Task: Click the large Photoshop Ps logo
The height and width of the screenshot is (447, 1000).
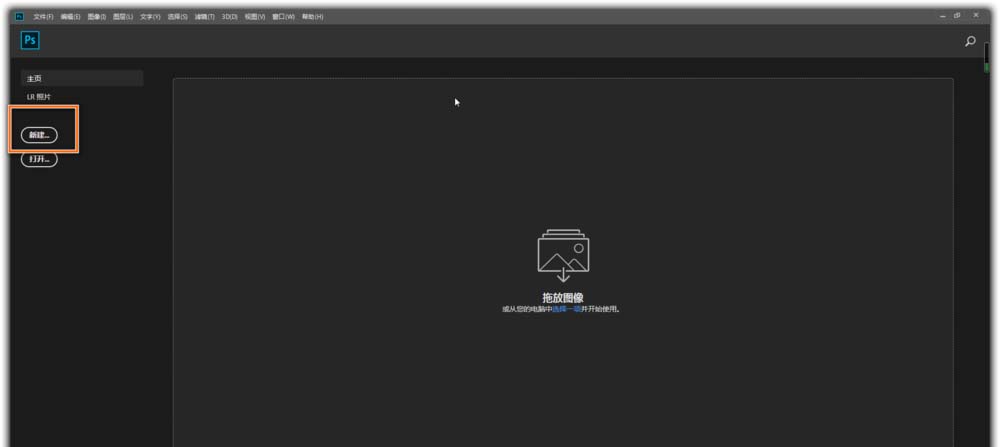Action: [30, 41]
